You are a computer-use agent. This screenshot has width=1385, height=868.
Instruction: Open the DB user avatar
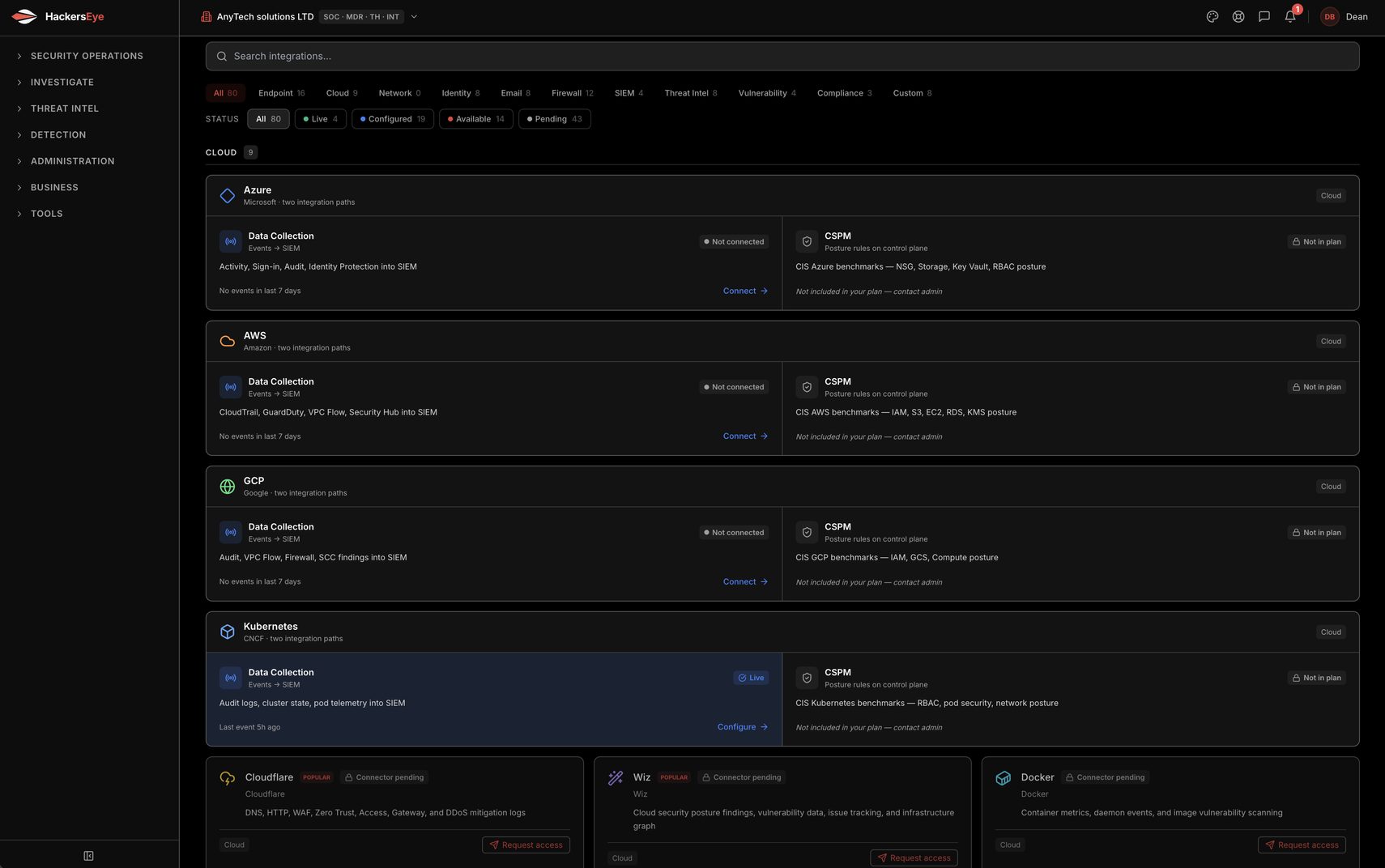click(x=1330, y=16)
